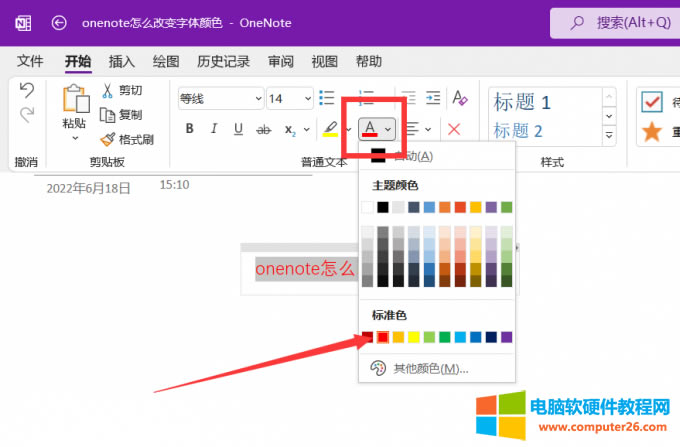Toggle Bold formatting
This screenshot has width=680, height=447.
188,129
